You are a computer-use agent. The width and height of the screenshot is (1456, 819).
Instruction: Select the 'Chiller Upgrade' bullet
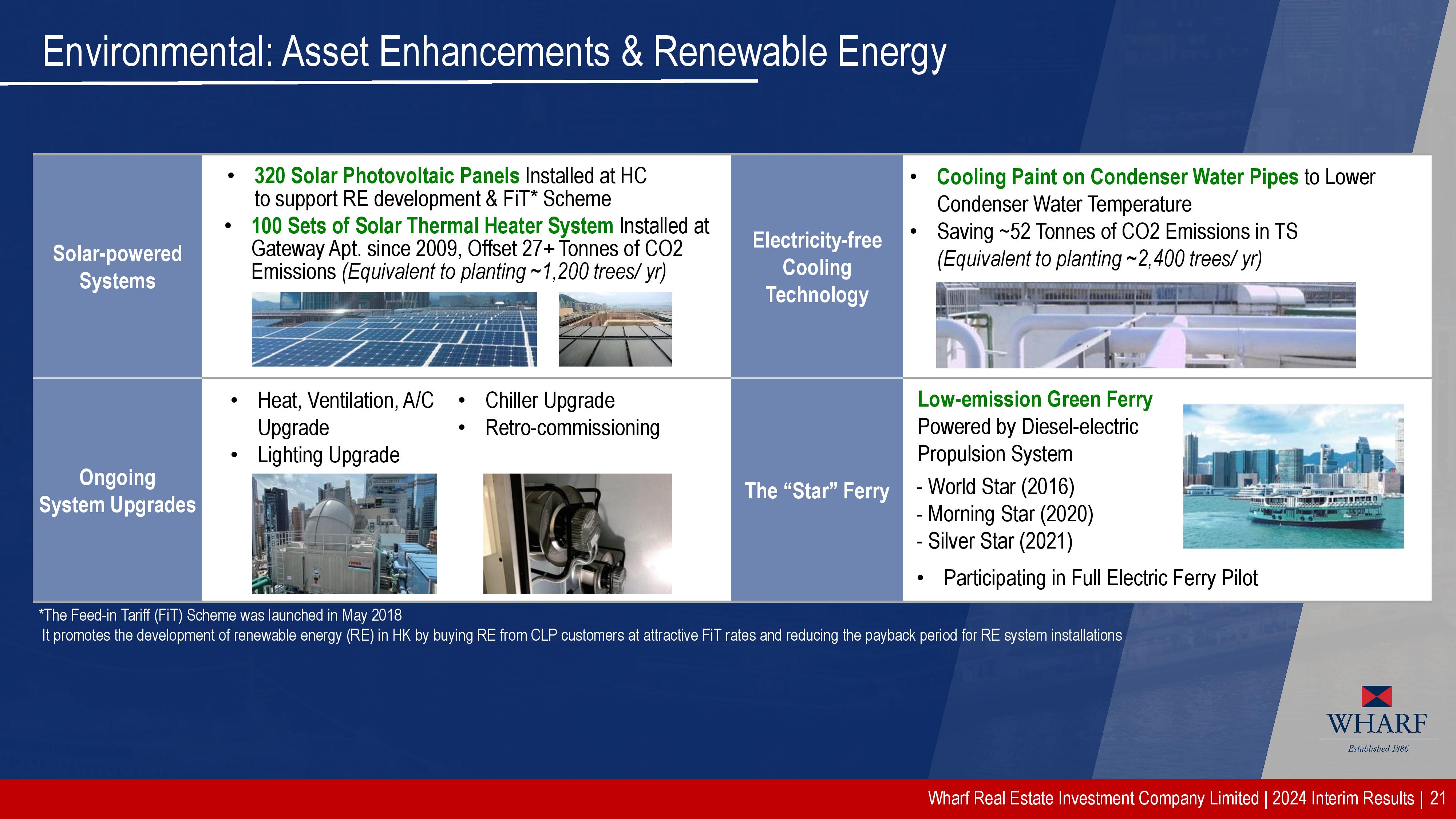549,401
